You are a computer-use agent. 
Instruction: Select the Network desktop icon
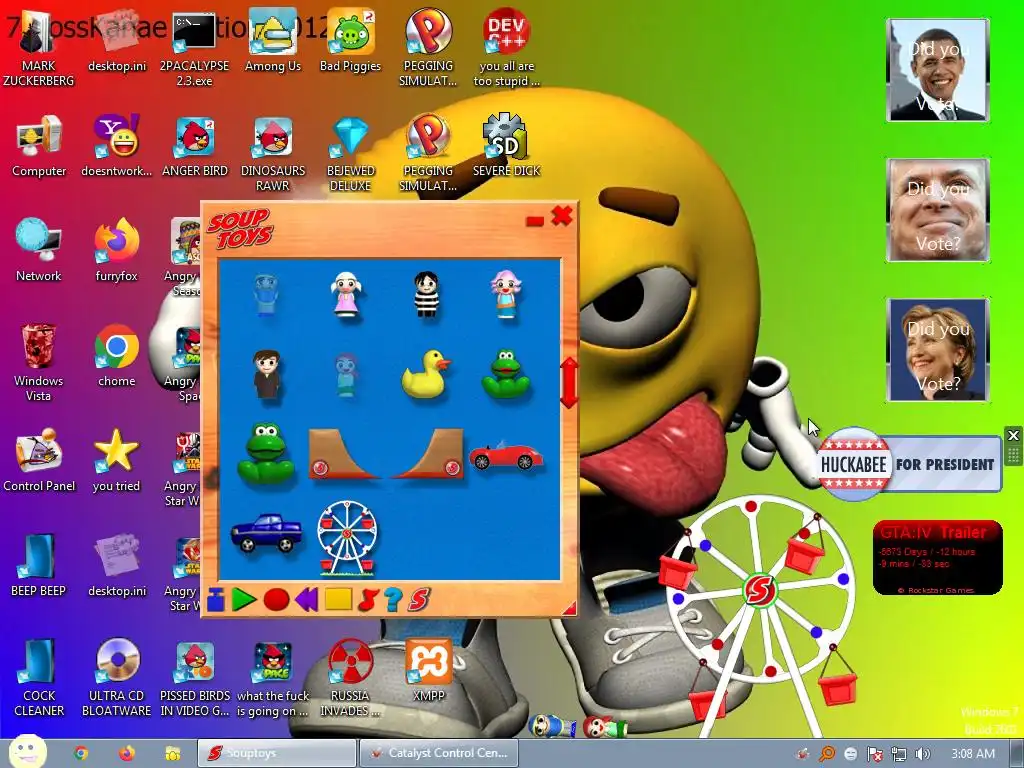point(39,251)
